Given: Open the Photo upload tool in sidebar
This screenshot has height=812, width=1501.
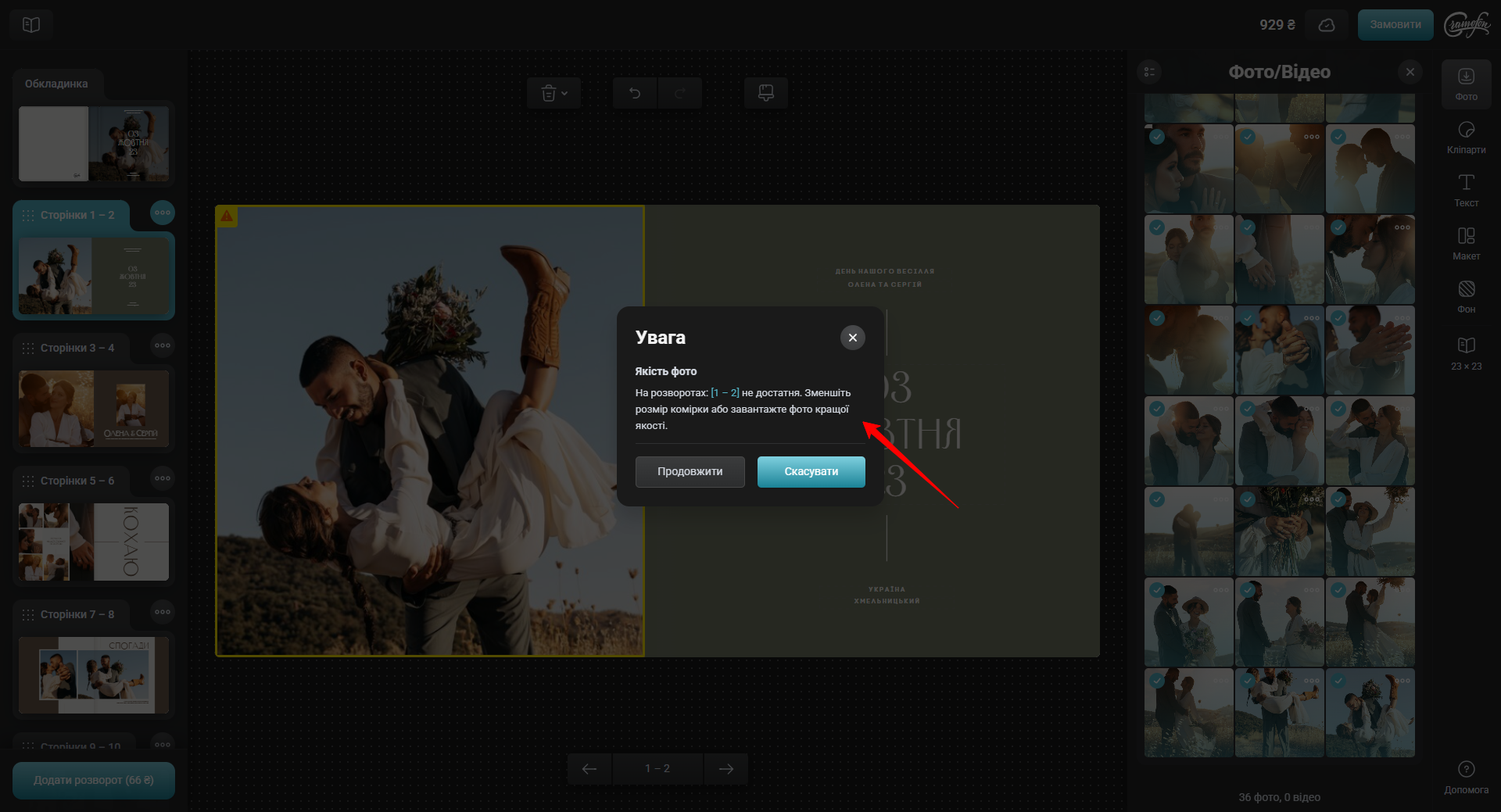Looking at the screenshot, I should pyautogui.click(x=1466, y=84).
